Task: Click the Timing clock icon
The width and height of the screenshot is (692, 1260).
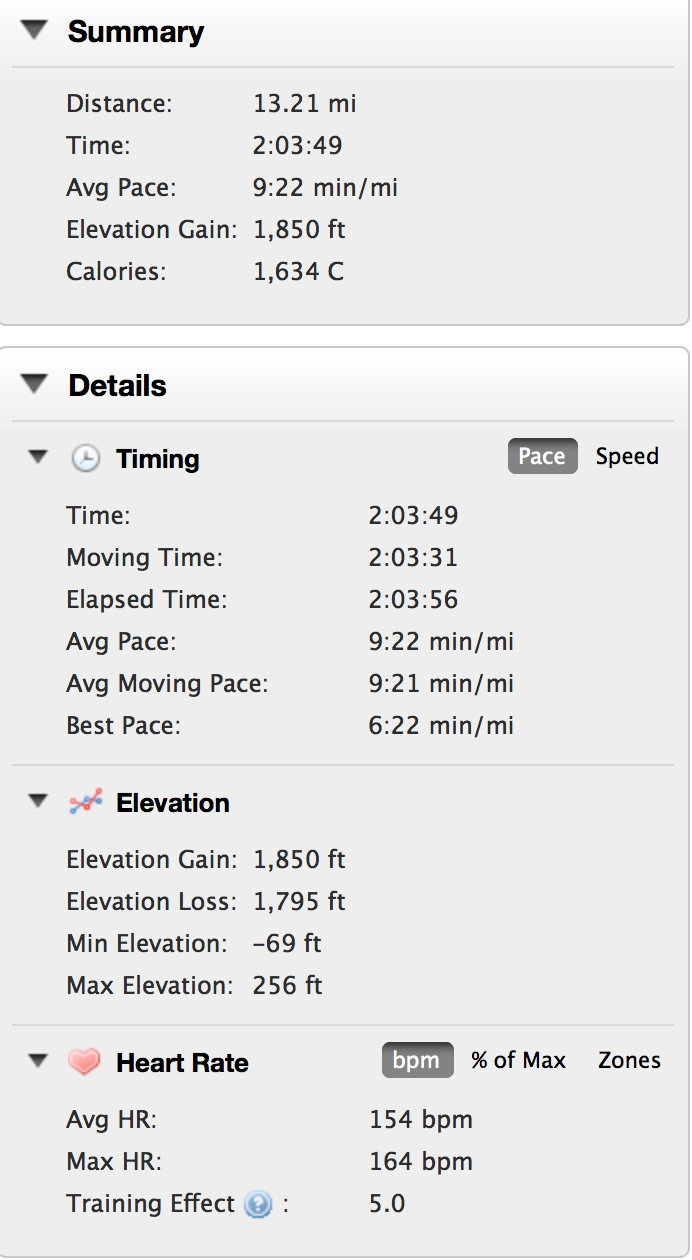Action: (86, 459)
